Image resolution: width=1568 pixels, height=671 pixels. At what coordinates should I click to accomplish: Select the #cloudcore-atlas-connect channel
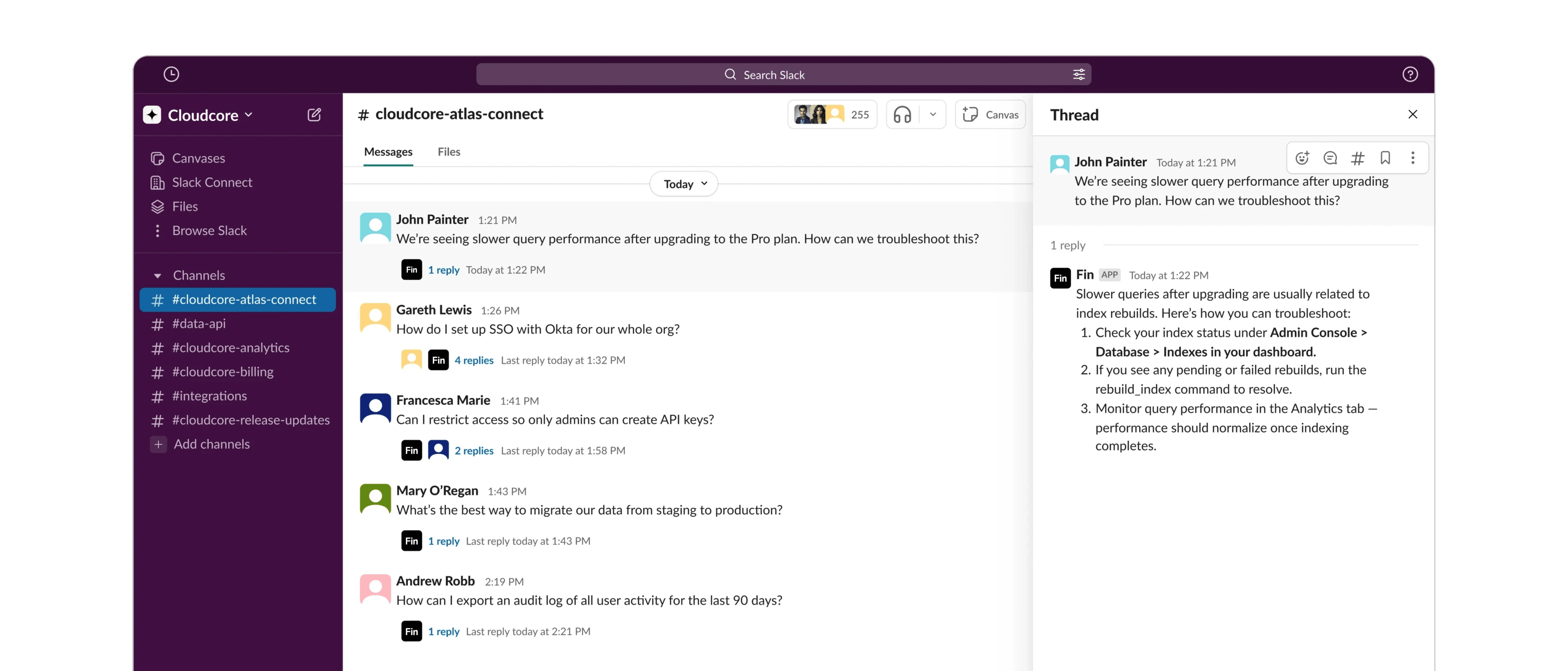coord(237,300)
